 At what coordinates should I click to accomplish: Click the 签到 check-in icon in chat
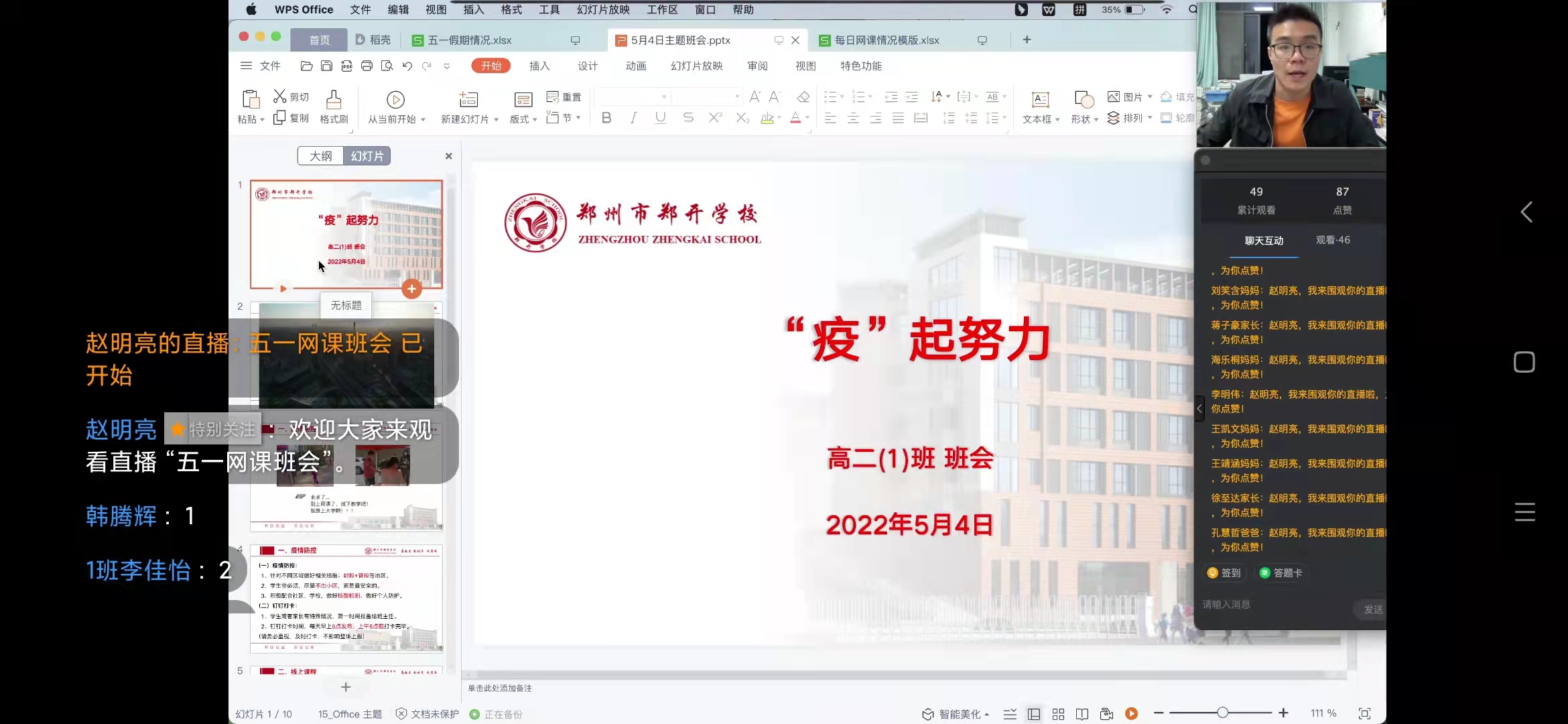pyautogui.click(x=1224, y=573)
